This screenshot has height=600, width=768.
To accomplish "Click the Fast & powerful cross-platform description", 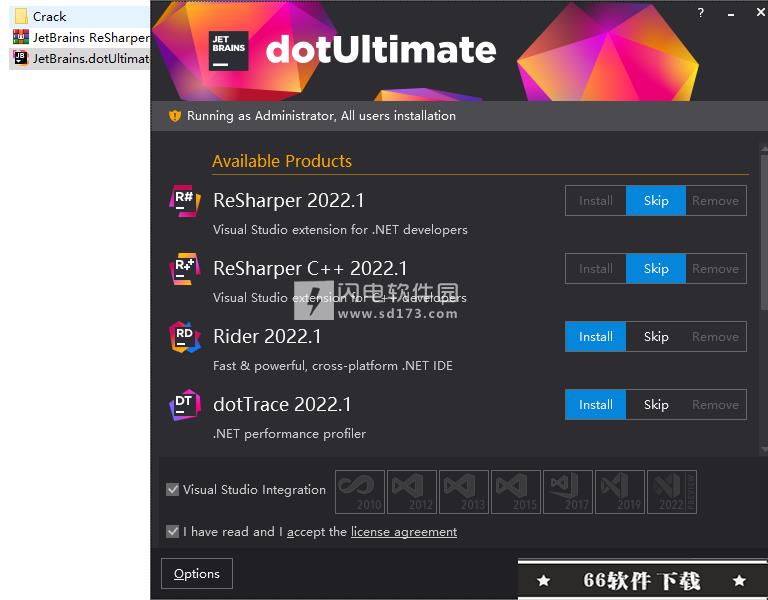I will [x=333, y=365].
